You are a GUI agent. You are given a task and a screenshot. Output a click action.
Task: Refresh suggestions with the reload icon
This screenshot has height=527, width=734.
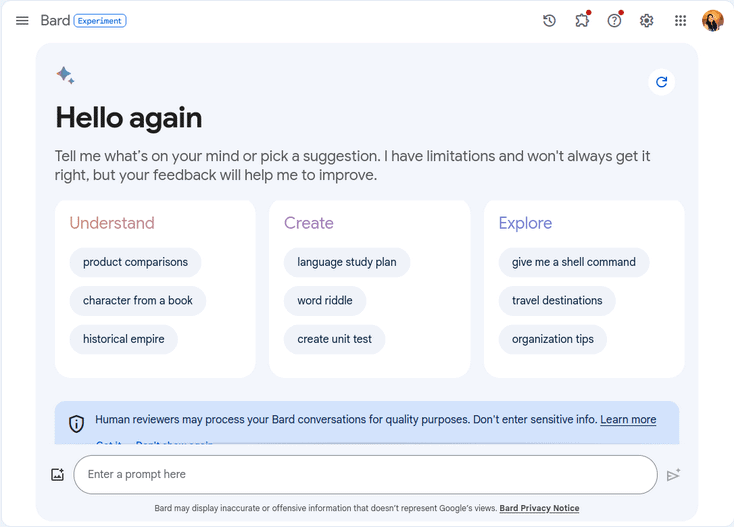tap(661, 82)
